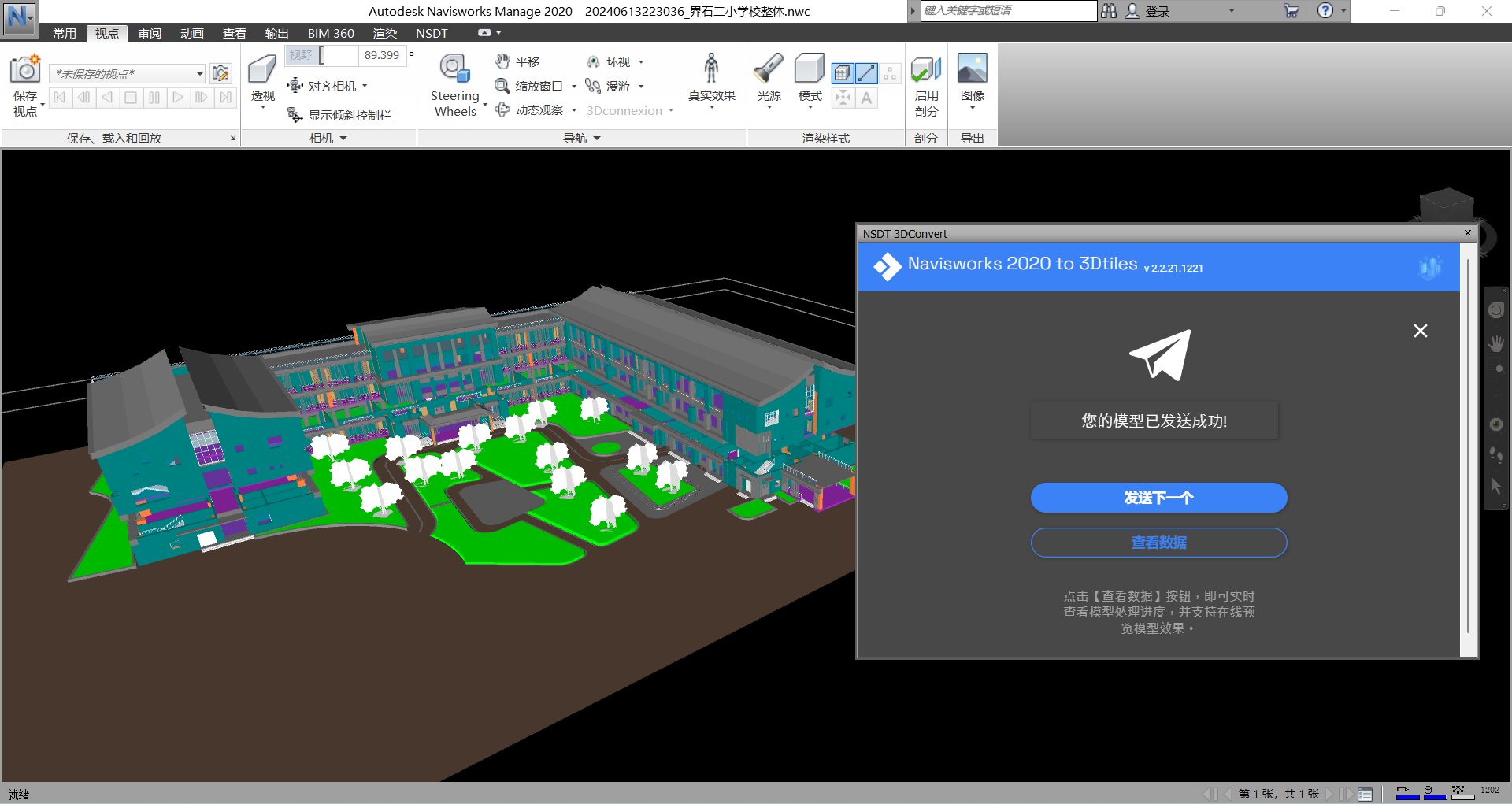Image resolution: width=1512 pixels, height=804 pixels.
Task: Toggle snap points display in render style
Action: [x=842, y=98]
